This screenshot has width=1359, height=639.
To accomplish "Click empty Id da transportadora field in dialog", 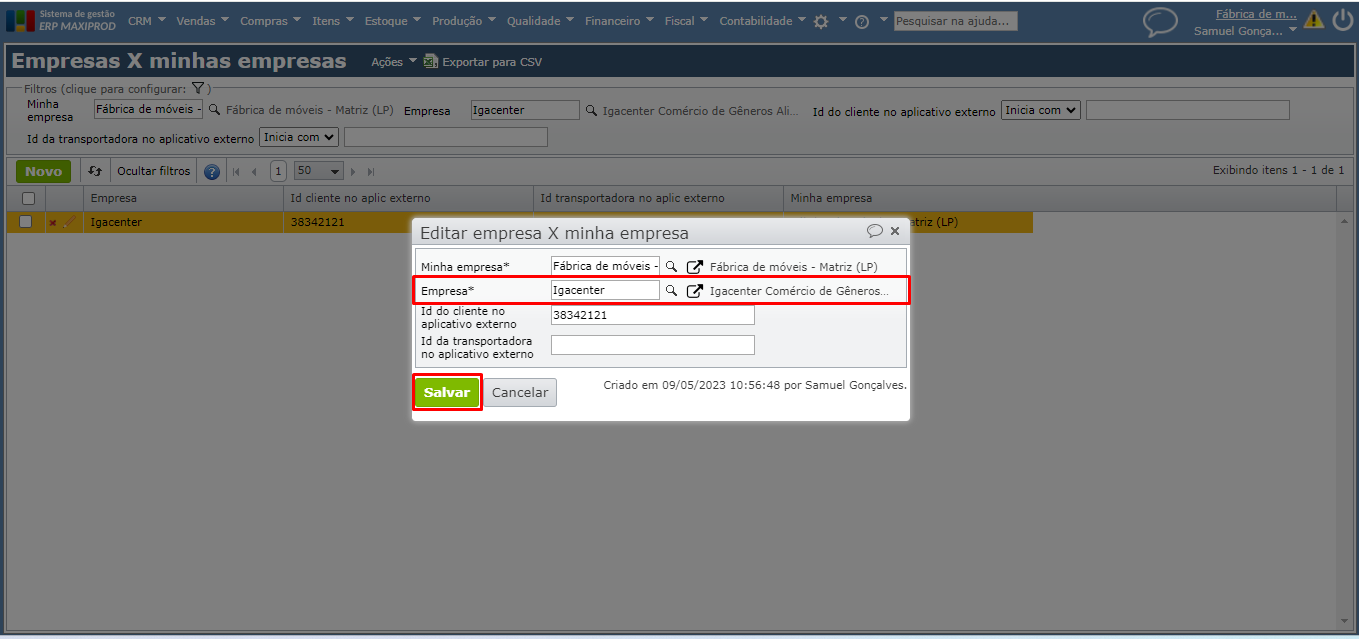I will (653, 345).
